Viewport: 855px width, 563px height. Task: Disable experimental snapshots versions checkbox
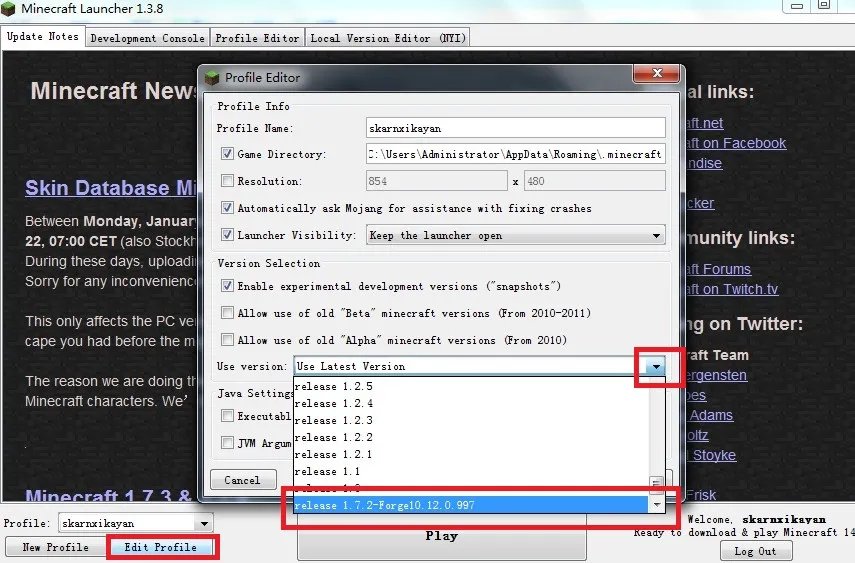tap(227, 286)
